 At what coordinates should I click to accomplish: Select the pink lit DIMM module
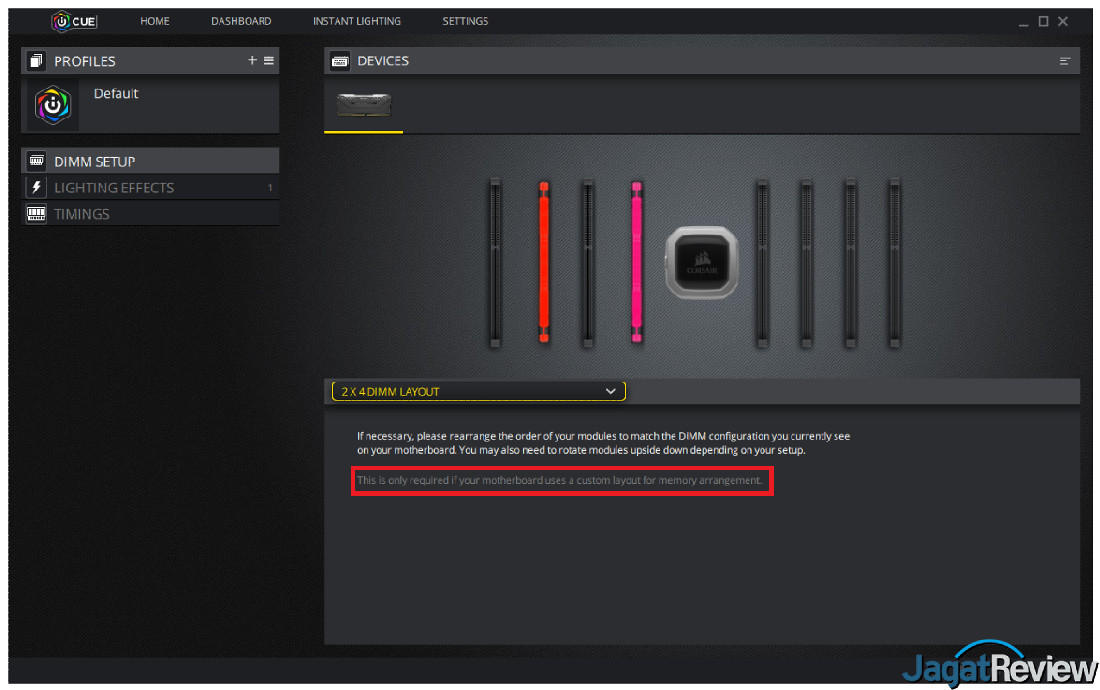pos(636,262)
